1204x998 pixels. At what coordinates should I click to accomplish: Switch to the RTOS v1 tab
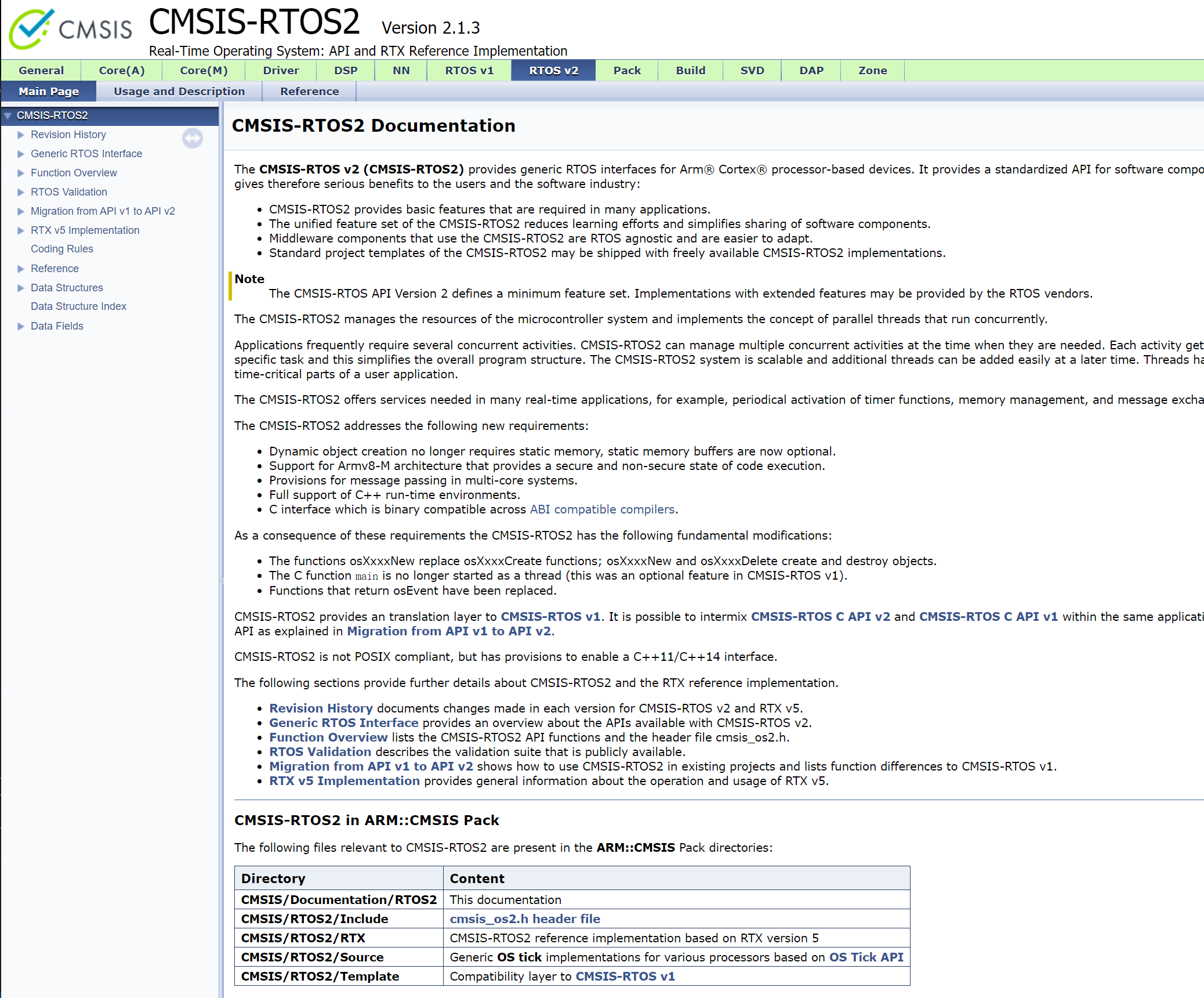click(x=469, y=70)
